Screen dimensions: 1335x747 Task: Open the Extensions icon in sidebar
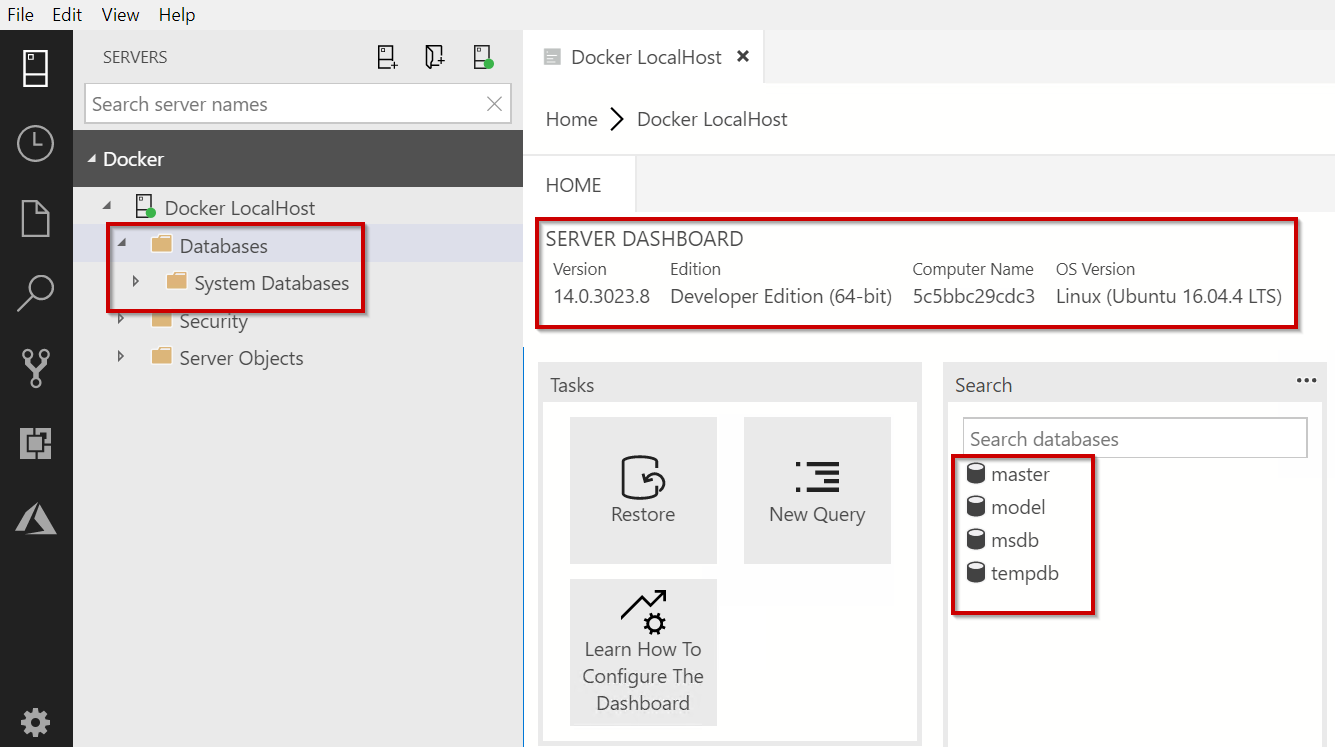click(36, 443)
